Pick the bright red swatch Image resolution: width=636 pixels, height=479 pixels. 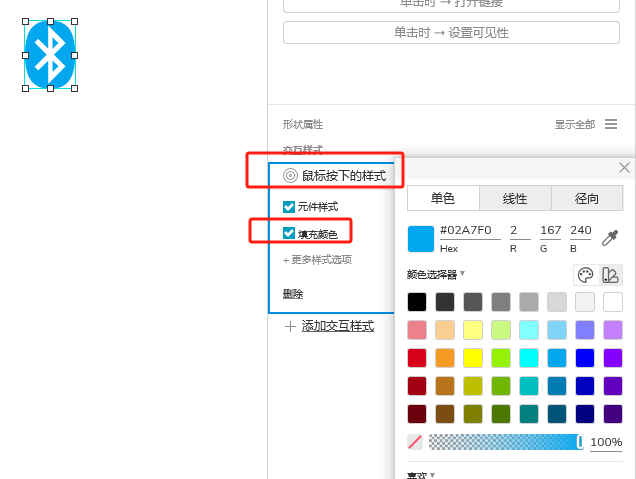click(417, 358)
